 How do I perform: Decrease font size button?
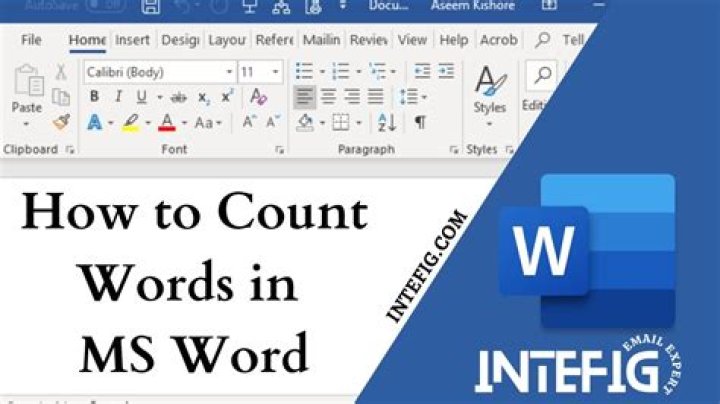coord(273,122)
